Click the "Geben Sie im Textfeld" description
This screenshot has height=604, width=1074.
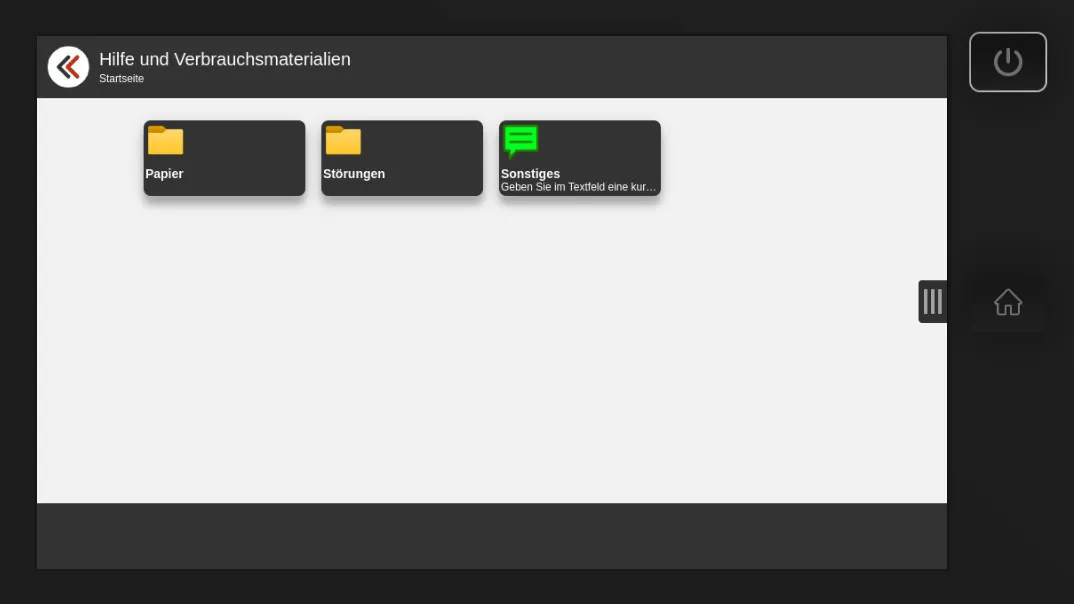(578, 187)
